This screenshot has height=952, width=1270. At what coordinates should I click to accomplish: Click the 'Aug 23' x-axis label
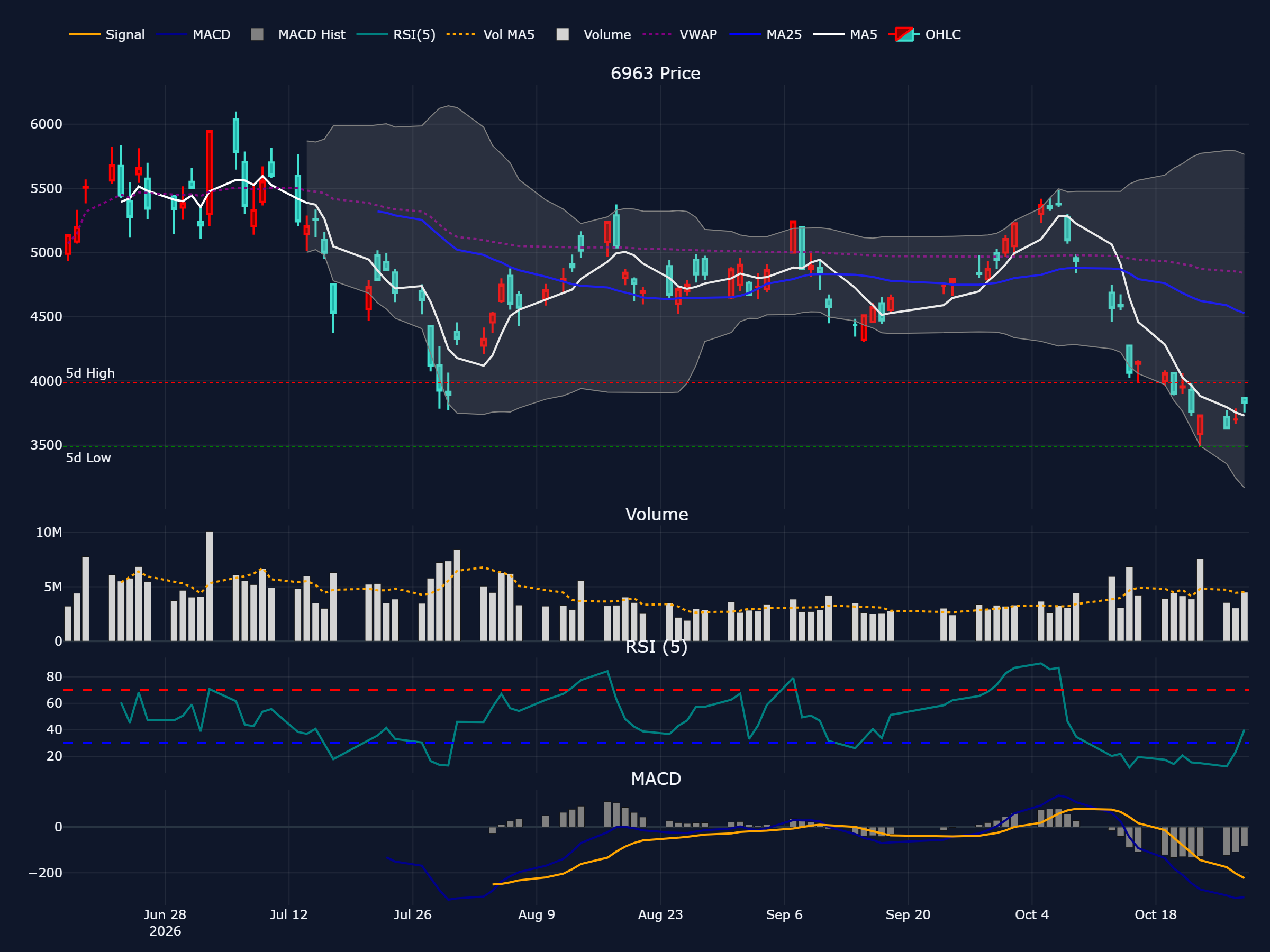tap(661, 914)
